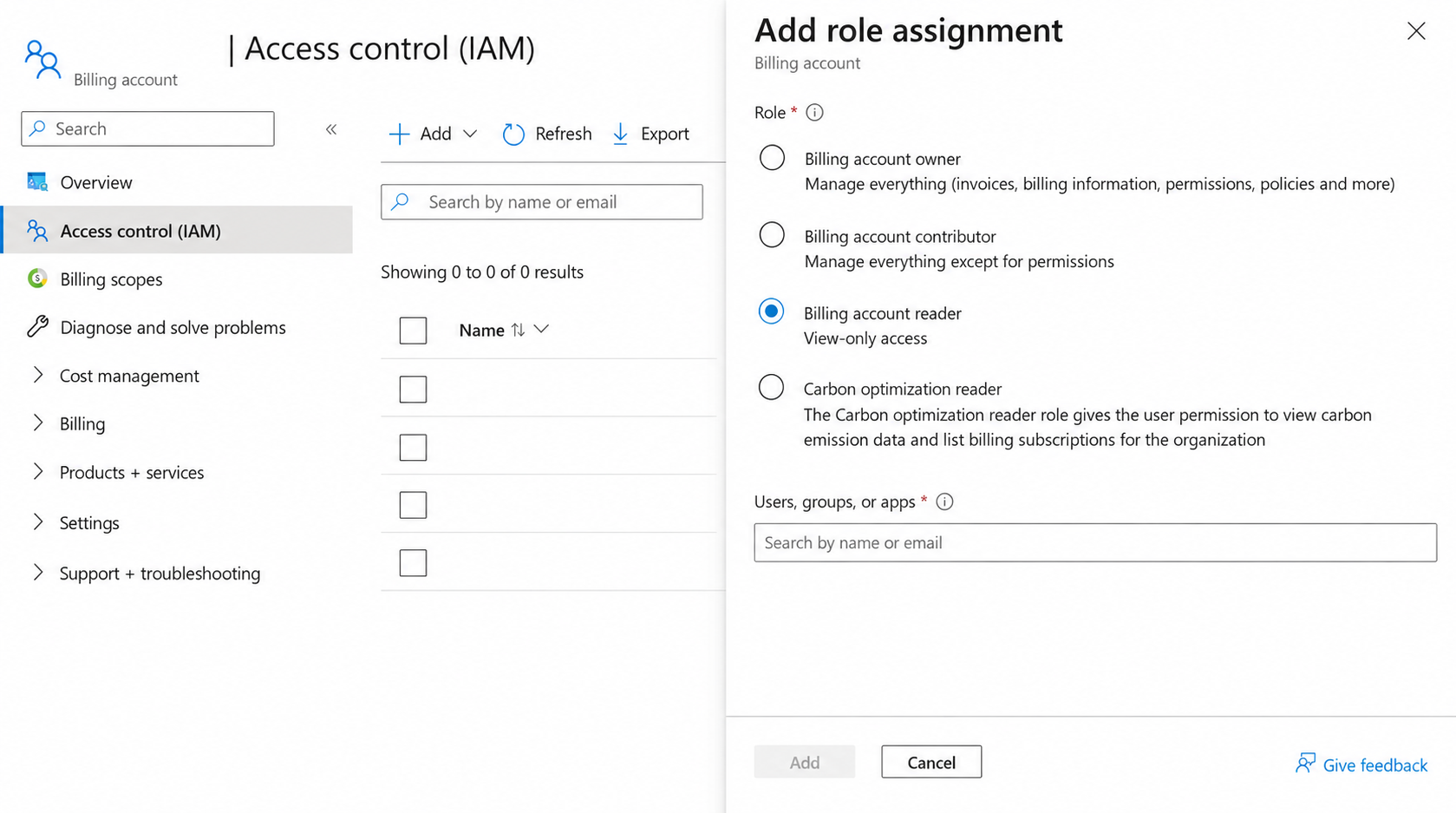Click the Give feedback person icon
Screen dimensions: 1456x813
(x=1305, y=764)
